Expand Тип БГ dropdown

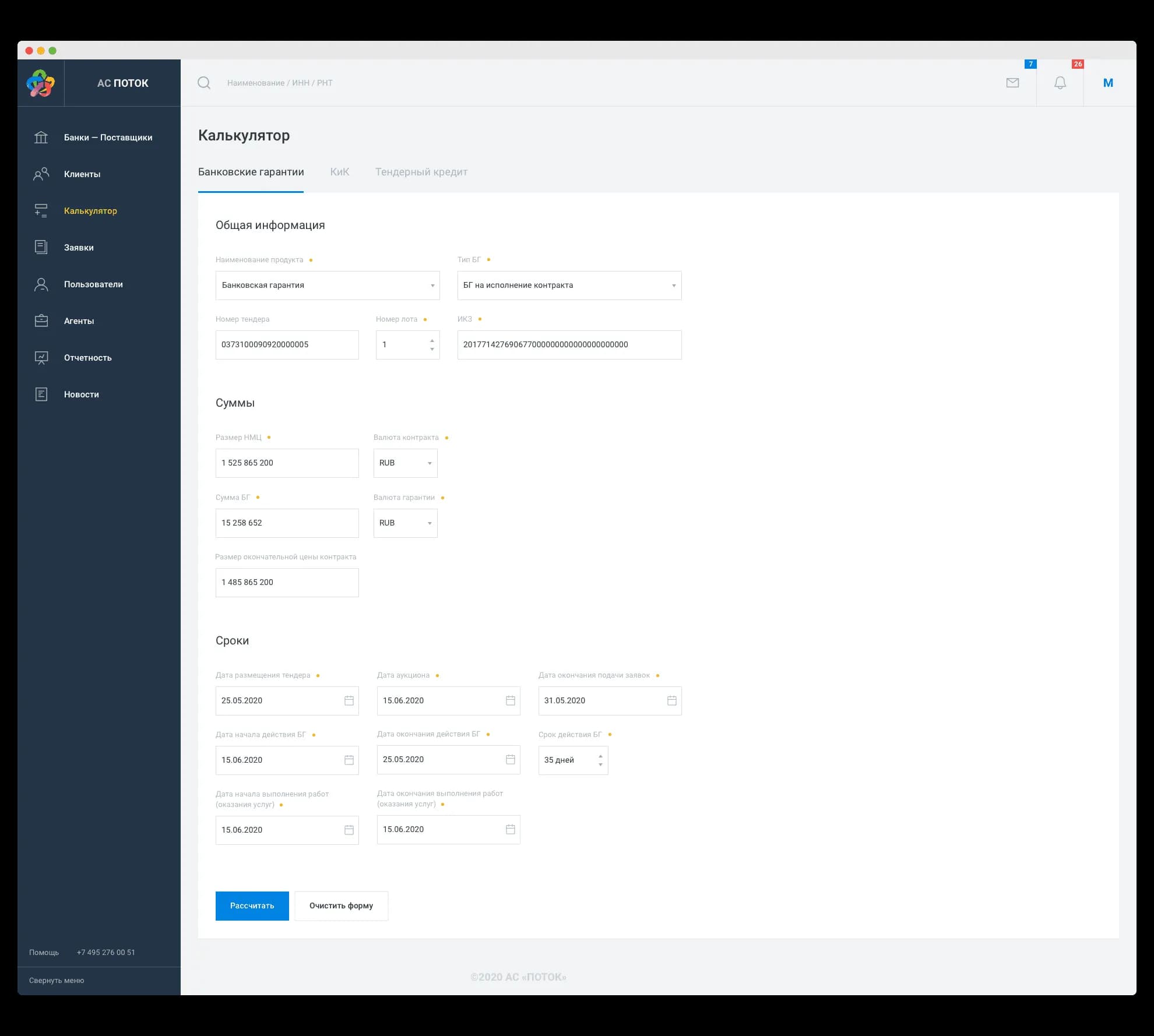click(569, 286)
